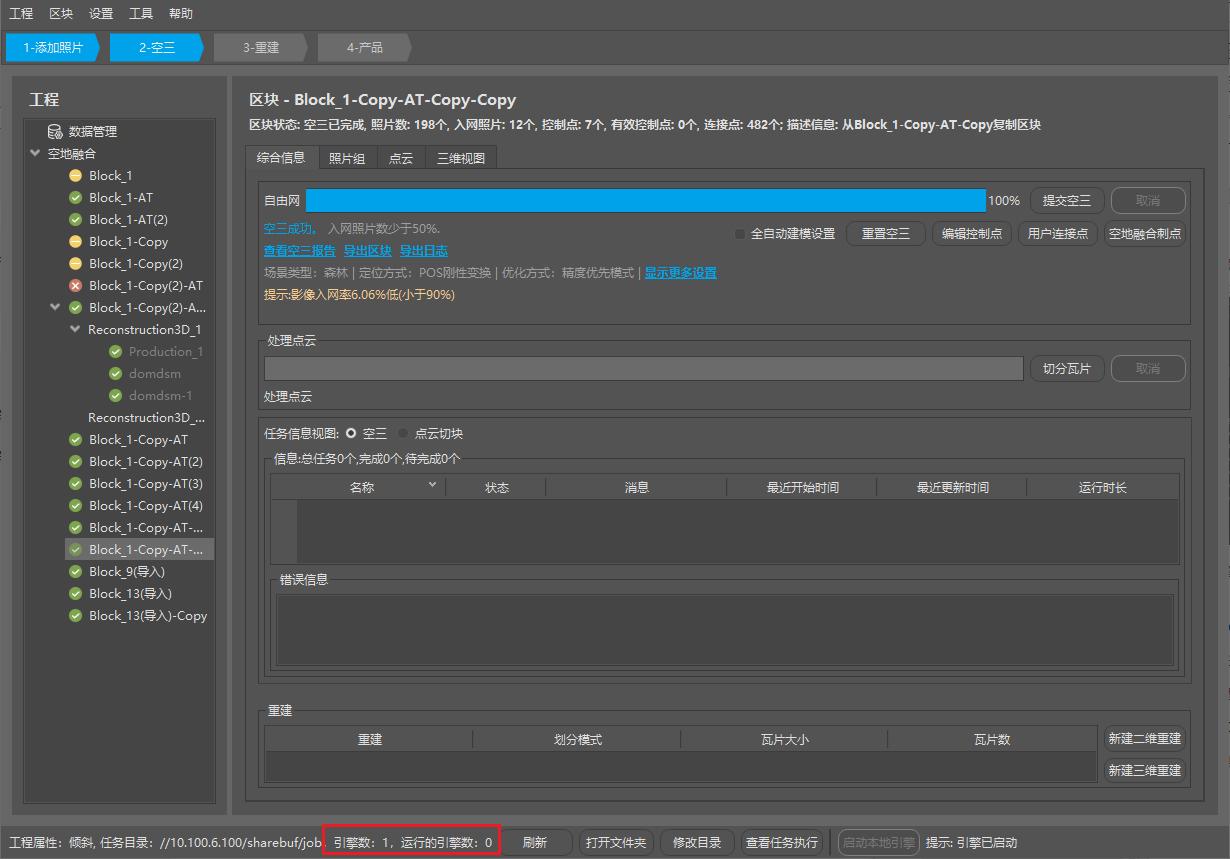Click the 显示更多设置 link
1230x859 pixels.
(x=680, y=273)
